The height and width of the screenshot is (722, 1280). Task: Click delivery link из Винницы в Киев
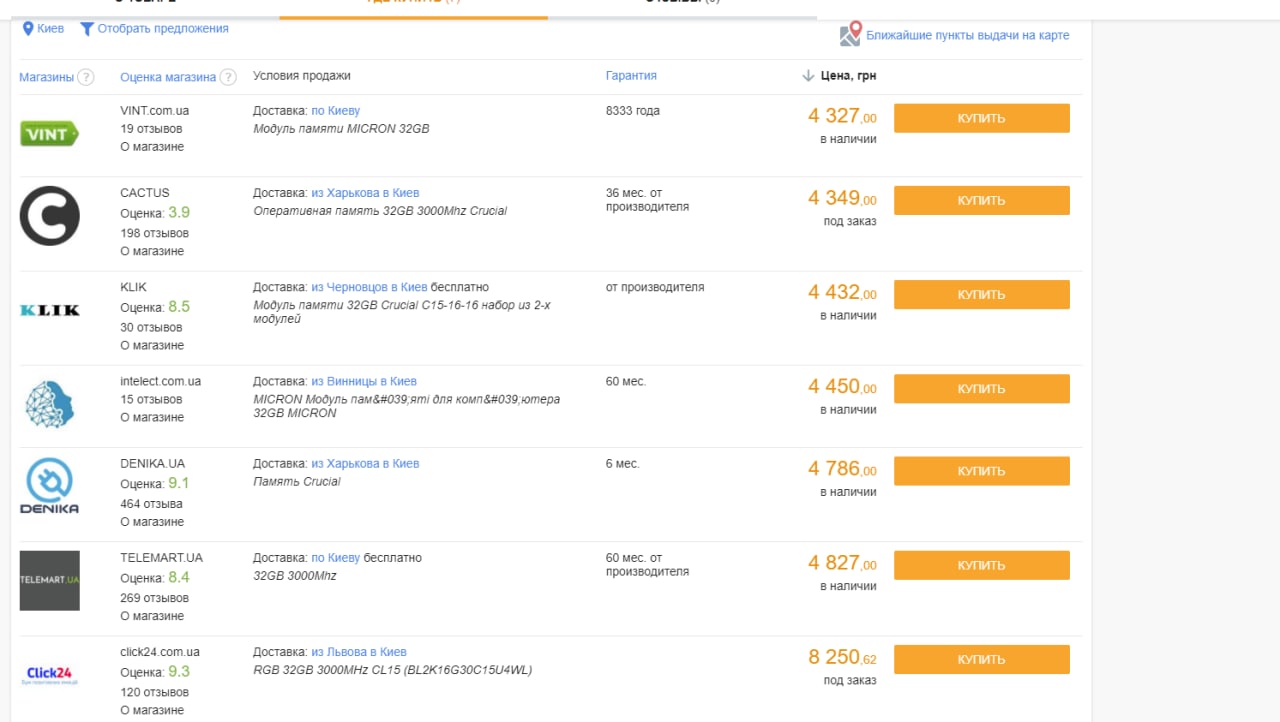364,381
